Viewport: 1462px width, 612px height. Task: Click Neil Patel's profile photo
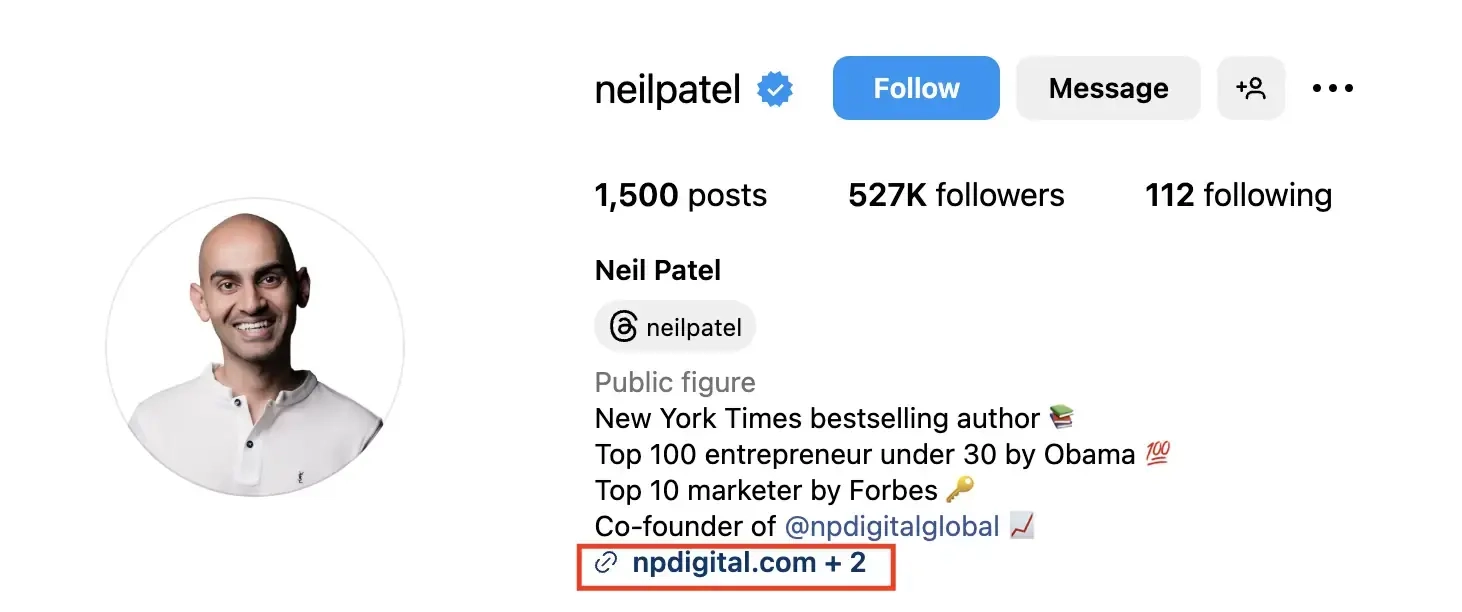(x=255, y=347)
